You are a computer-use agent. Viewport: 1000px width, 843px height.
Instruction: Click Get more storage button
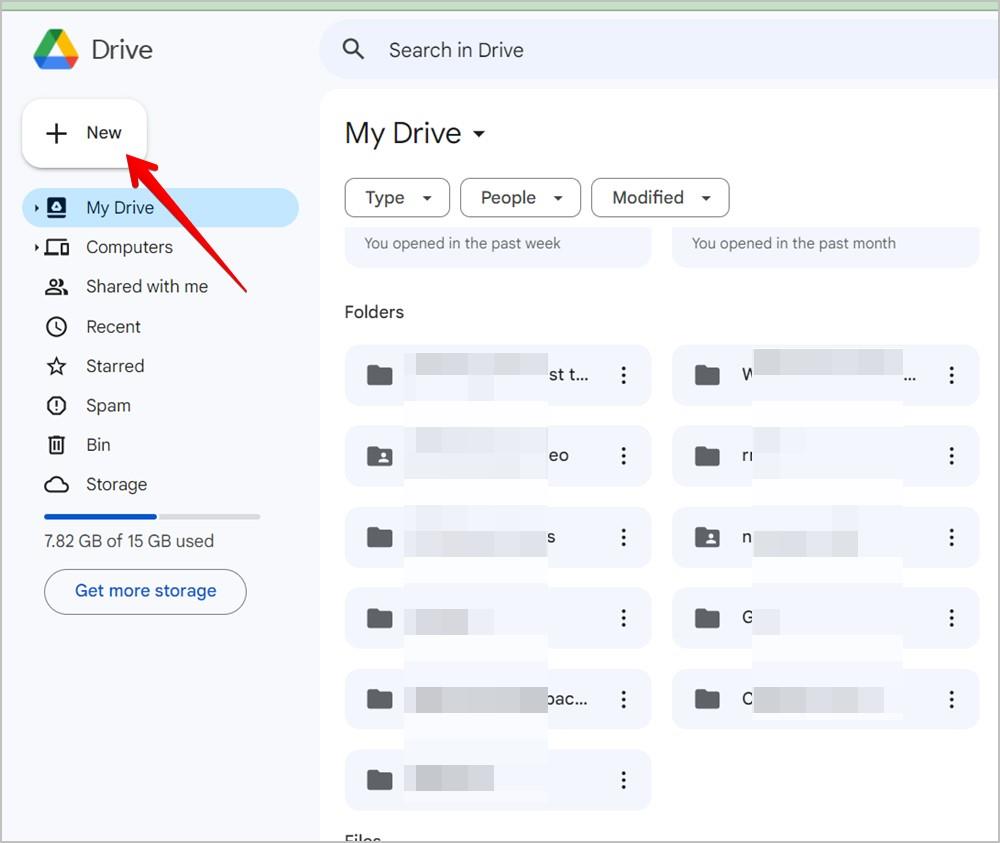(x=145, y=592)
